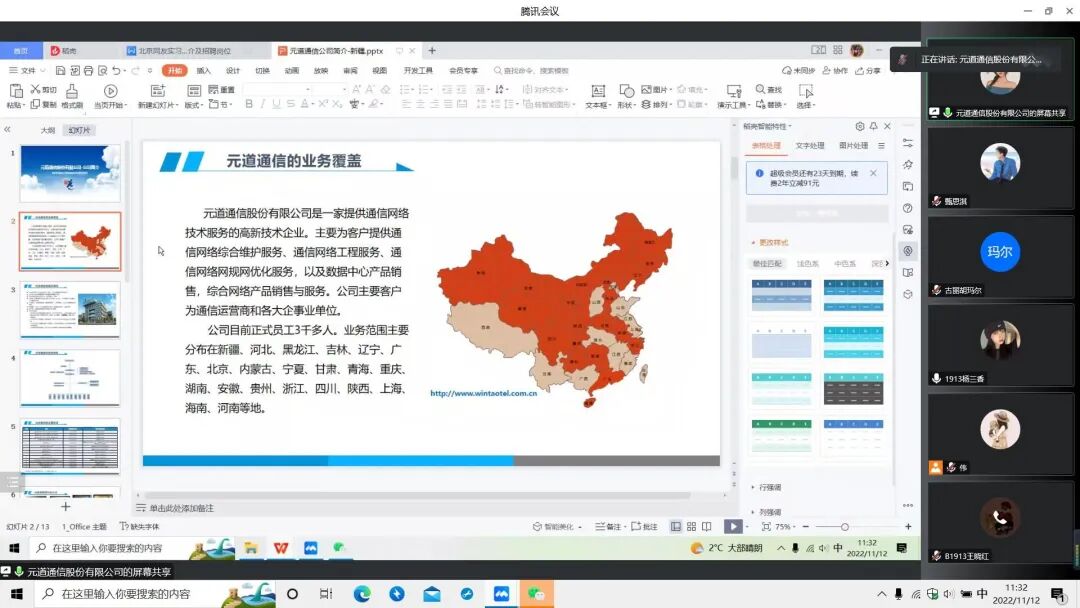The height and width of the screenshot is (608, 1080).
Task: Open the View (视图) ribbon tab
Action: coord(380,70)
